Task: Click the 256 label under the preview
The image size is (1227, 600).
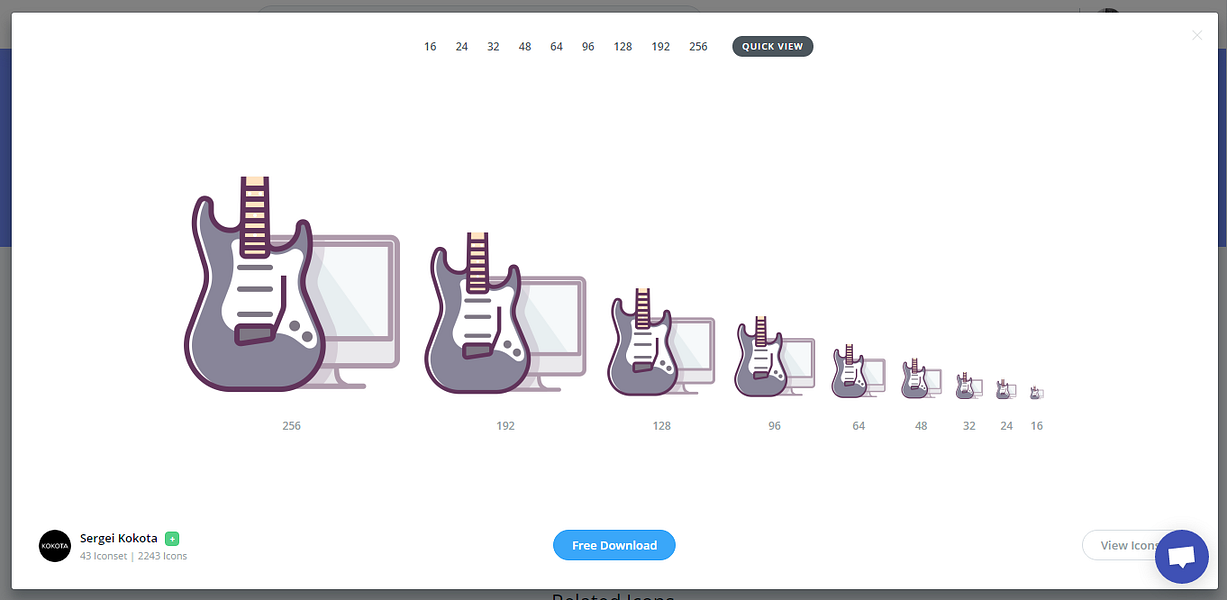Action: (x=291, y=426)
